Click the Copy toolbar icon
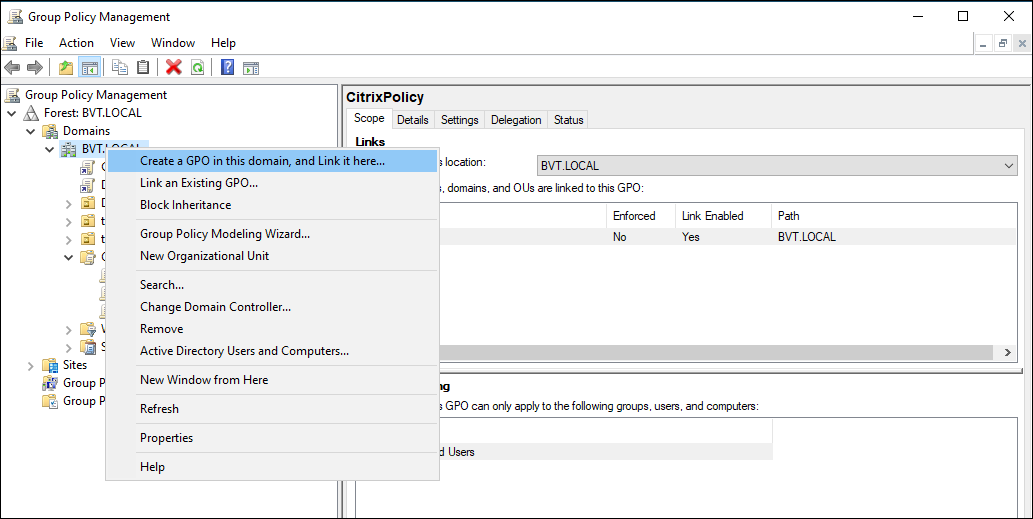Image resolution: width=1033 pixels, height=519 pixels. 120,68
